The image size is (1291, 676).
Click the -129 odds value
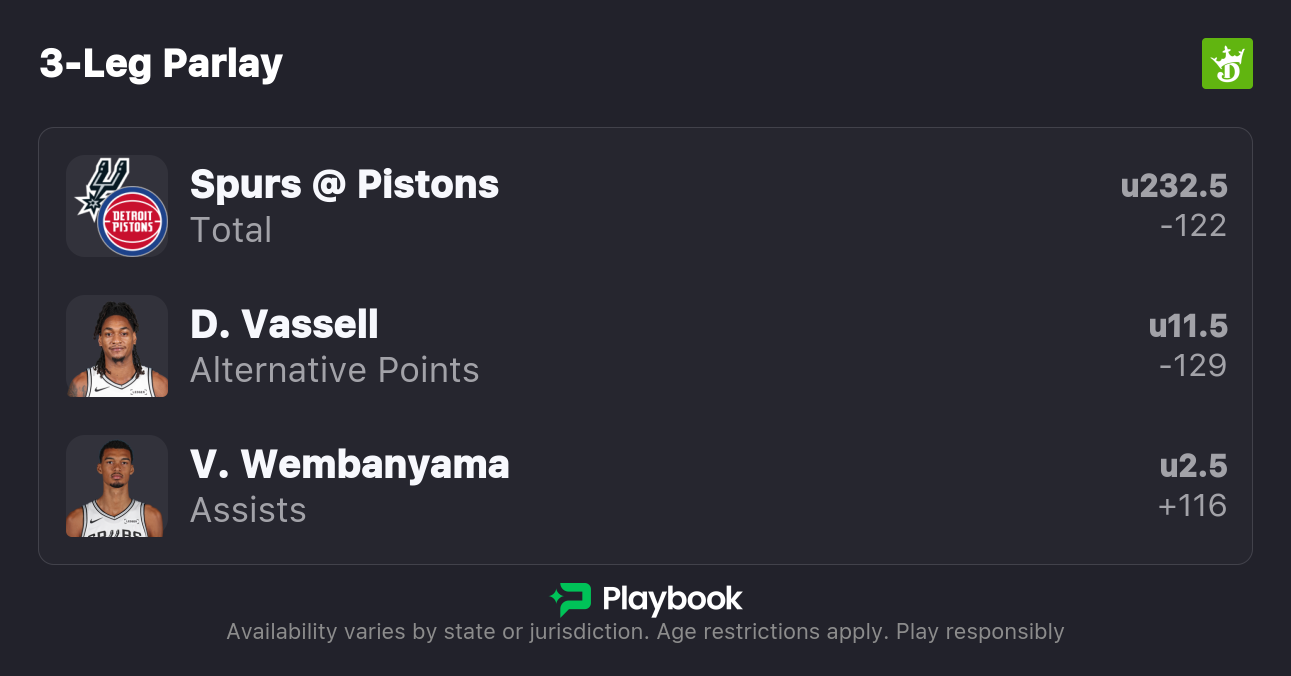[x=1193, y=366]
